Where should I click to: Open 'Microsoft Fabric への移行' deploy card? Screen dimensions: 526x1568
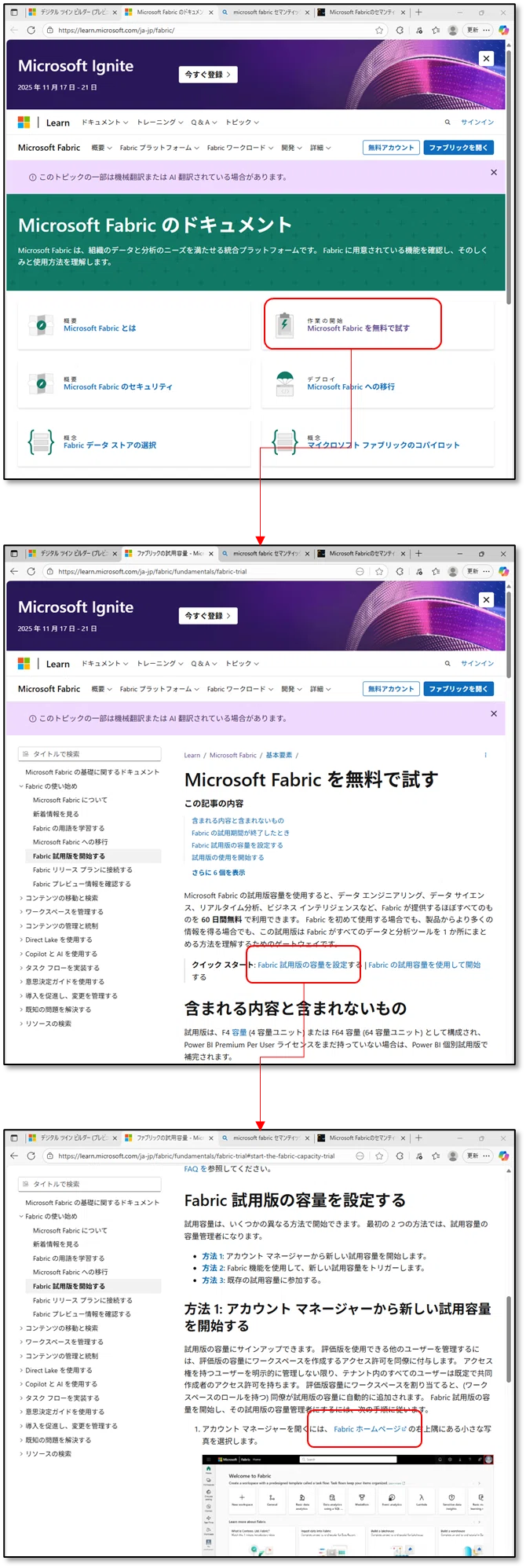point(351,387)
